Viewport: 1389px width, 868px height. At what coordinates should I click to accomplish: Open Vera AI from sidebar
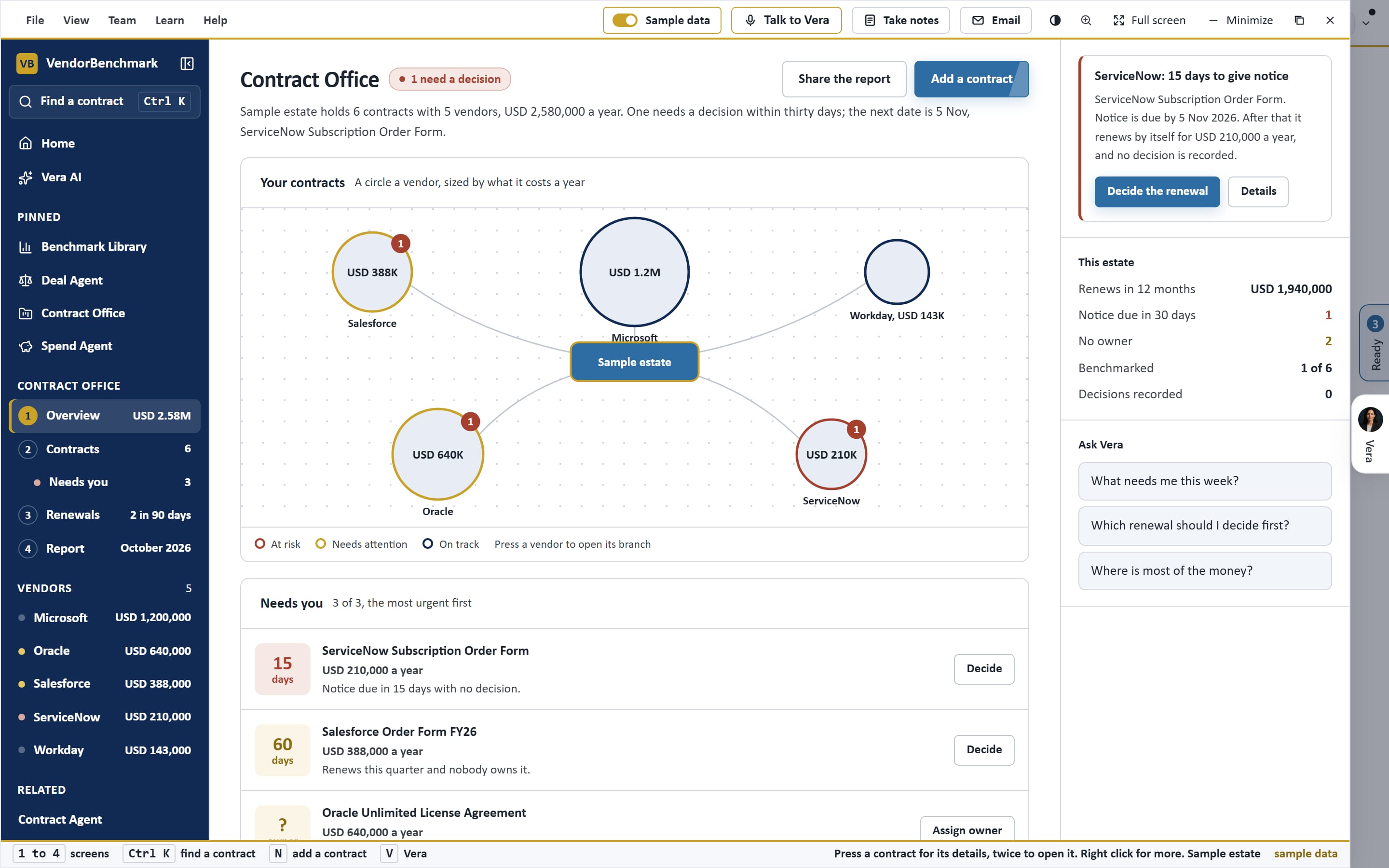pos(105,177)
